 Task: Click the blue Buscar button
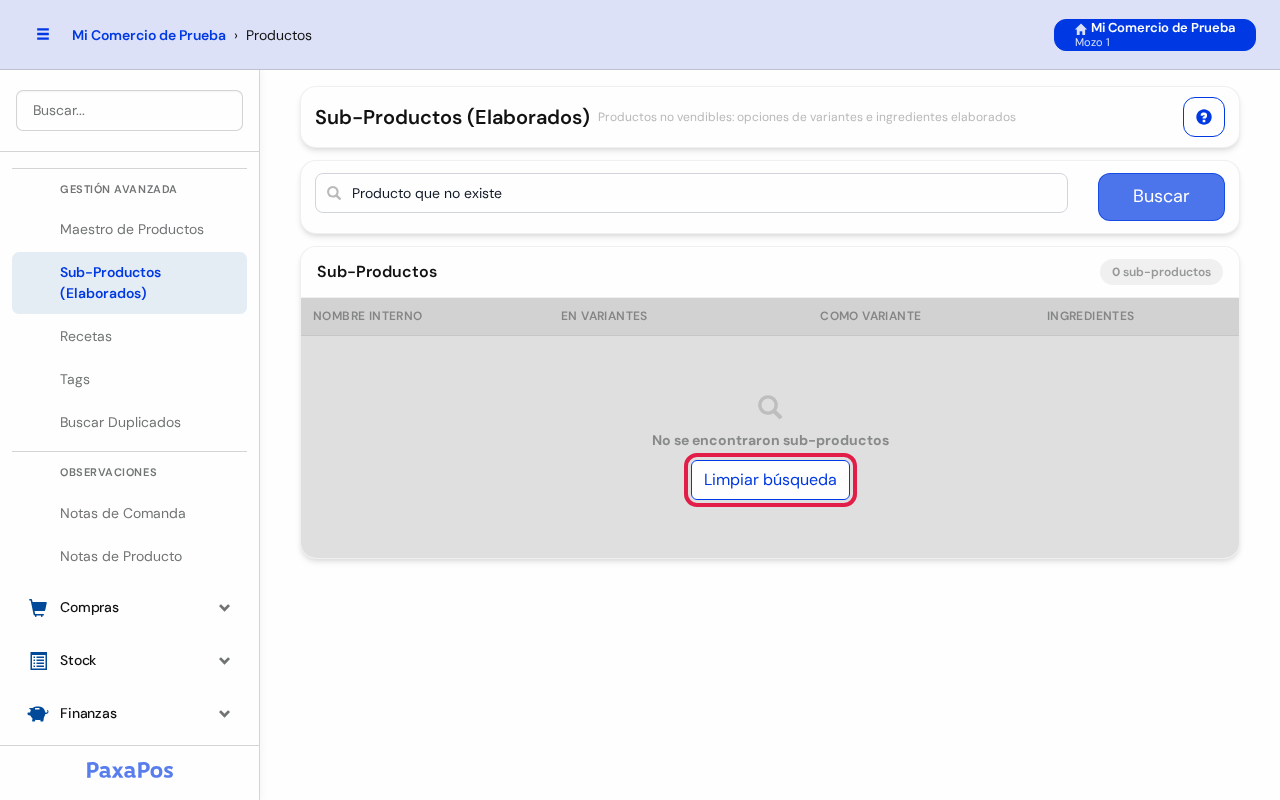click(x=1161, y=197)
